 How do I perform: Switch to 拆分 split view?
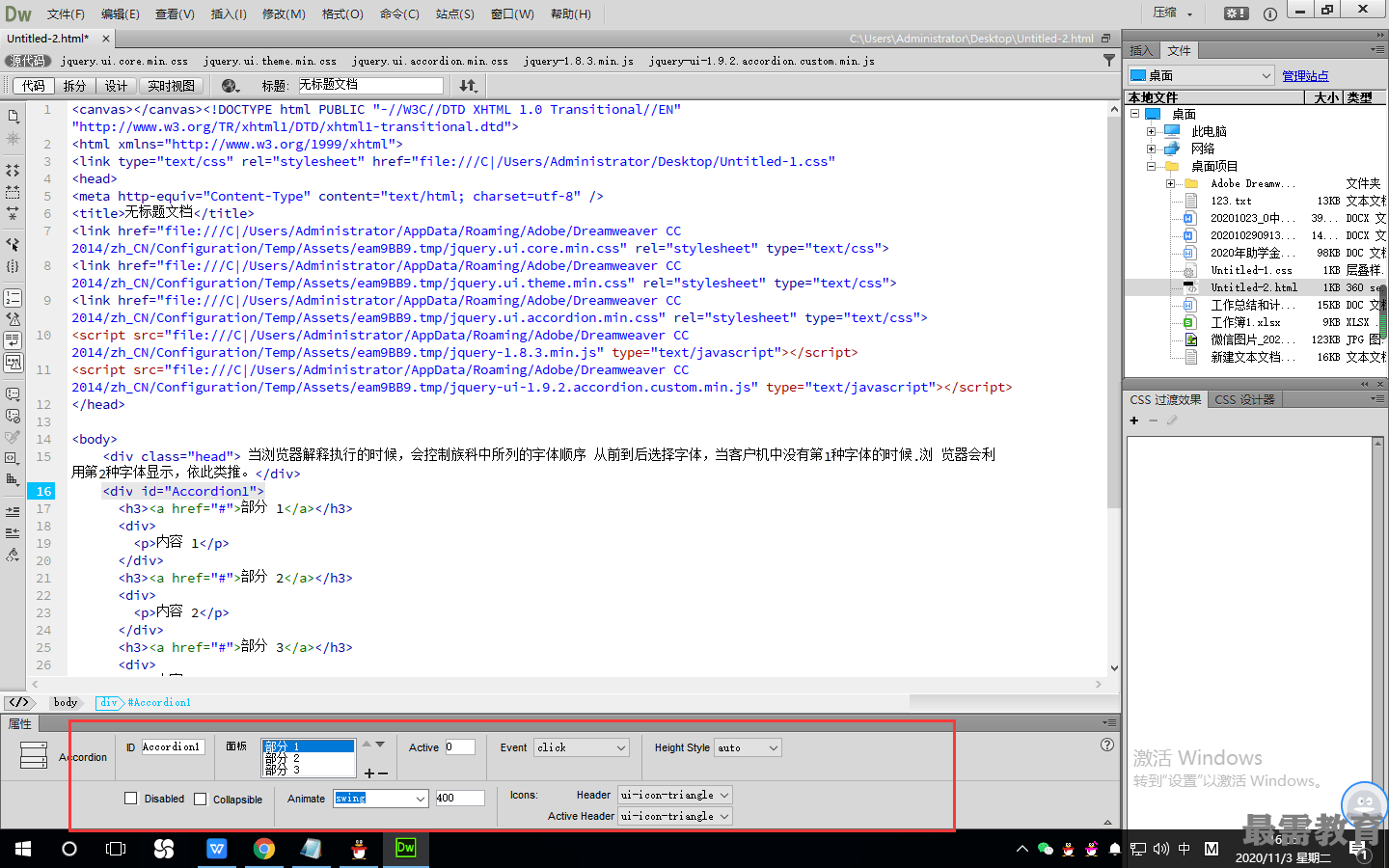click(x=74, y=86)
